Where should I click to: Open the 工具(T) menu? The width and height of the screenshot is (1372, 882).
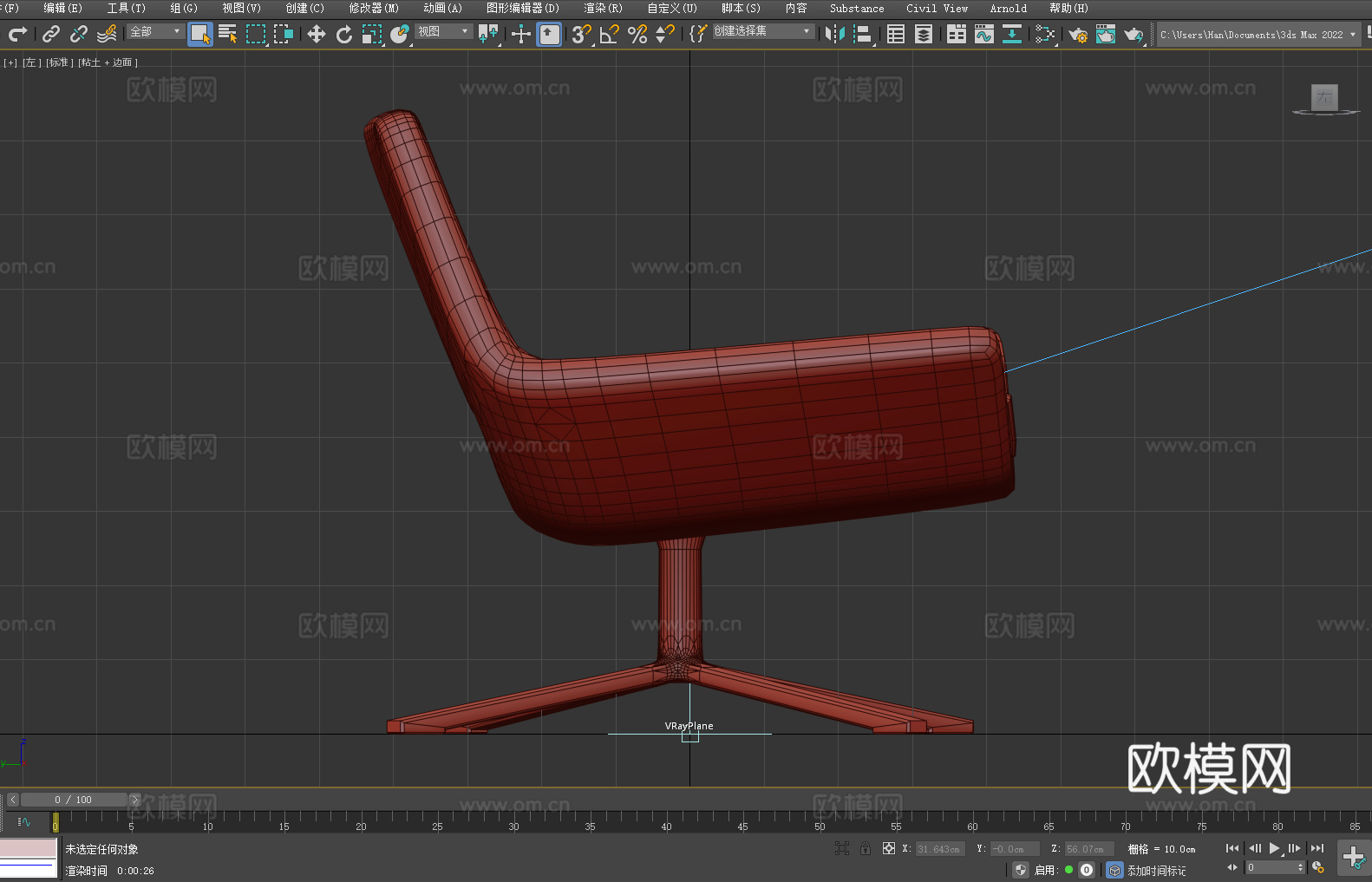point(127,8)
